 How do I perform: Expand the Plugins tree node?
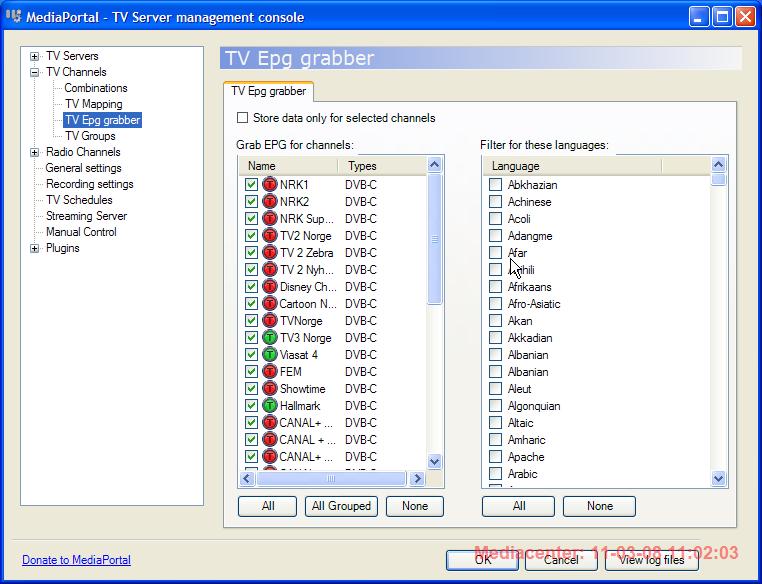[34, 249]
